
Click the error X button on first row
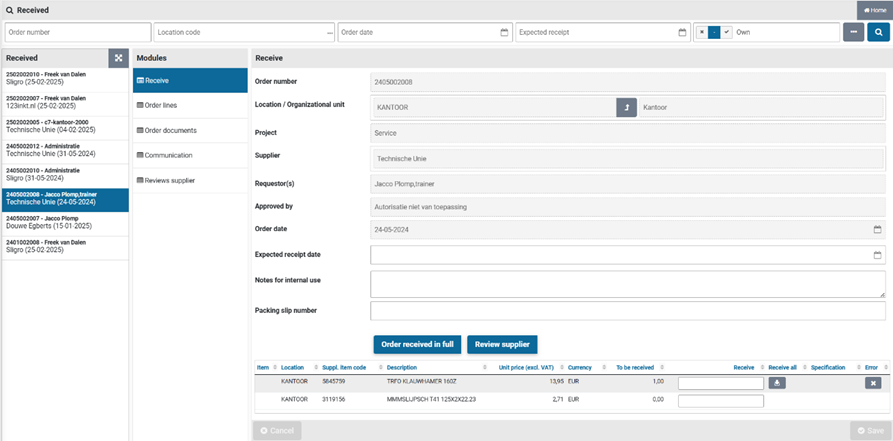click(872, 383)
